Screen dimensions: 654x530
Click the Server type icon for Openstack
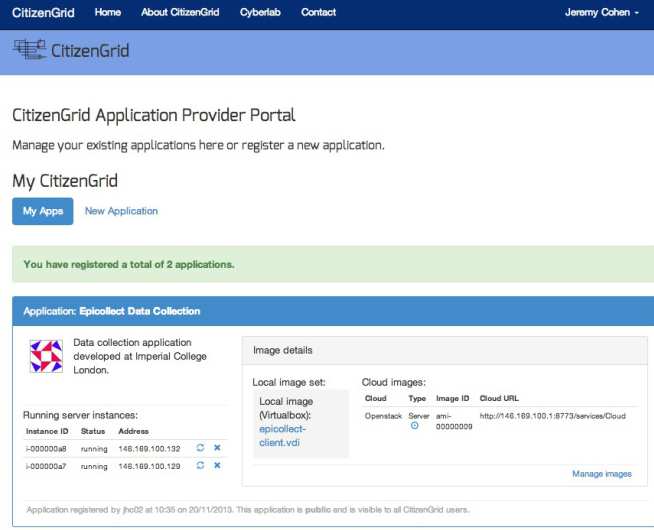(x=414, y=426)
